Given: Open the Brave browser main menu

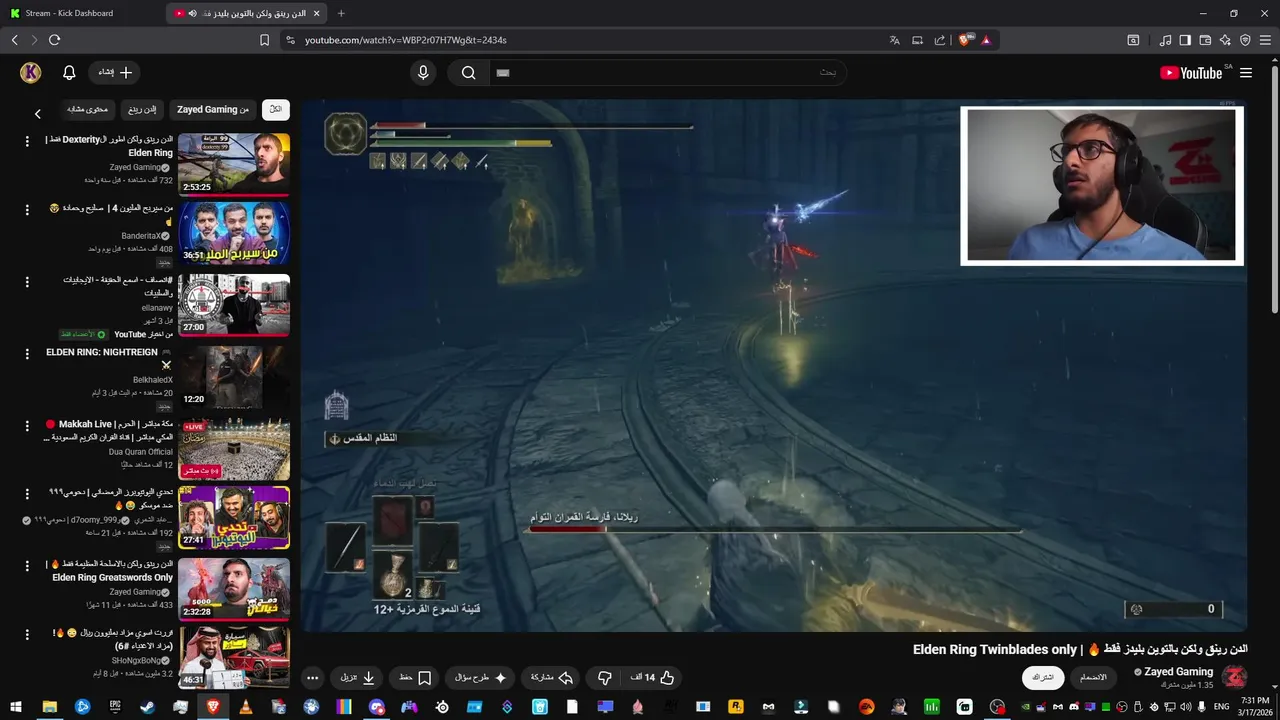Looking at the screenshot, I should pos(1266,40).
